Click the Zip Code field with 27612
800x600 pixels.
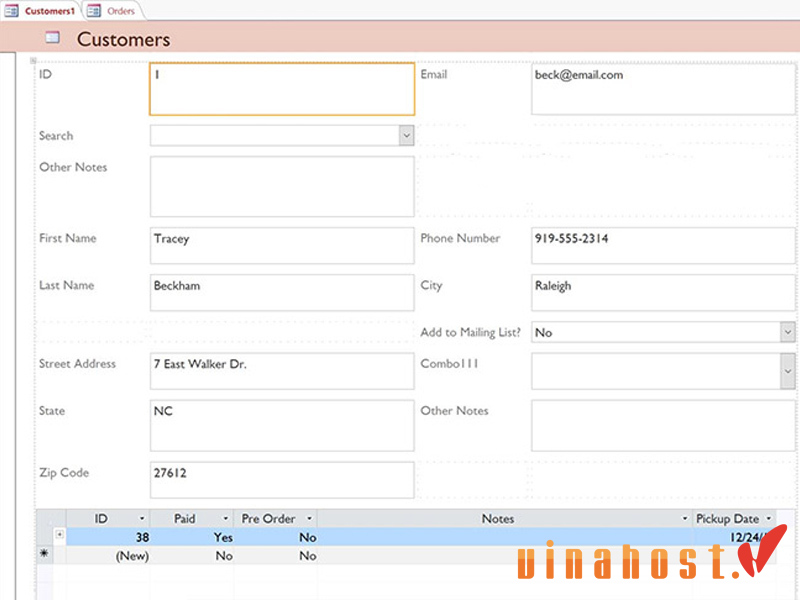(x=282, y=480)
